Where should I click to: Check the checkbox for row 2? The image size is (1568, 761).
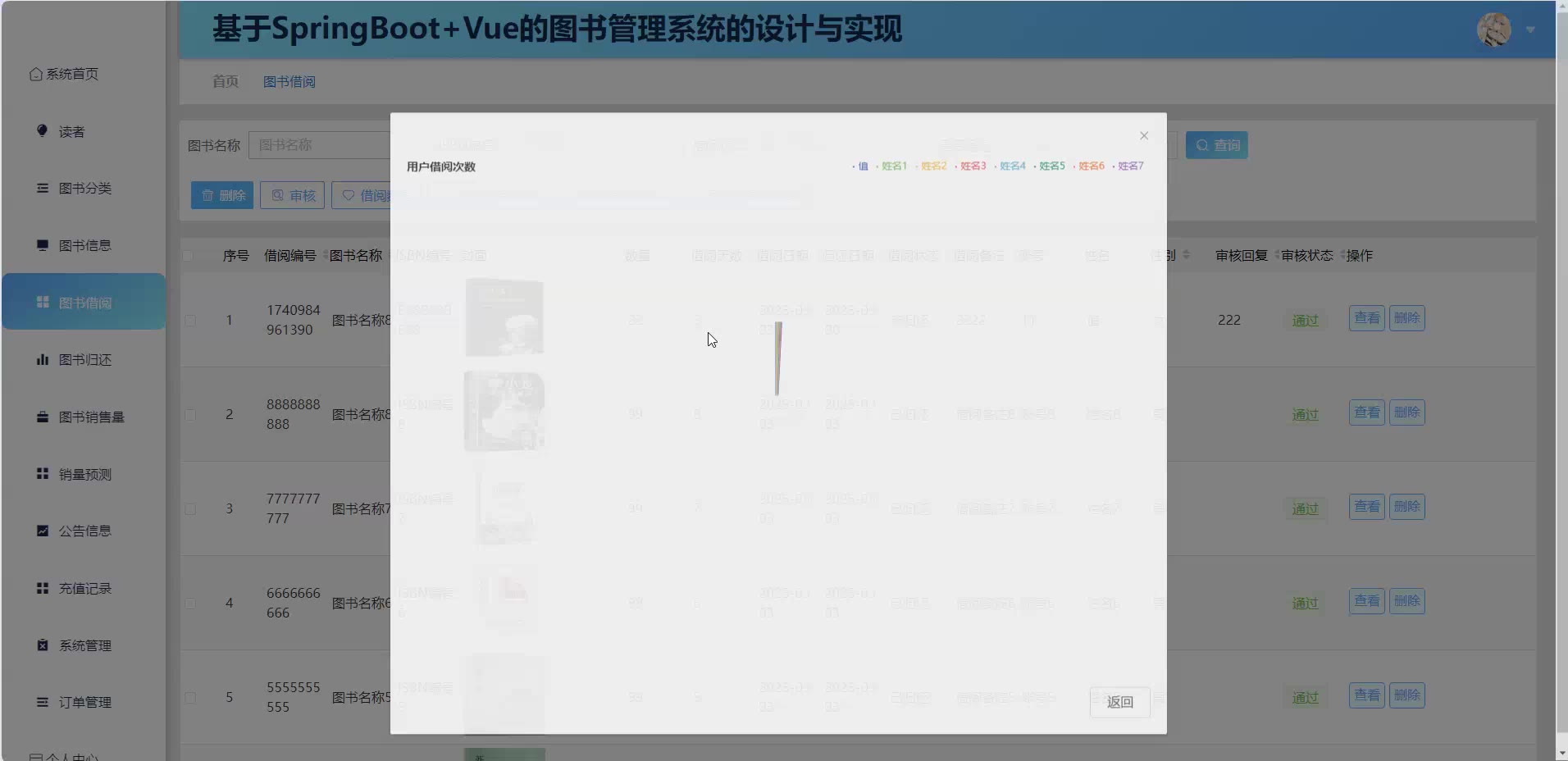click(190, 415)
